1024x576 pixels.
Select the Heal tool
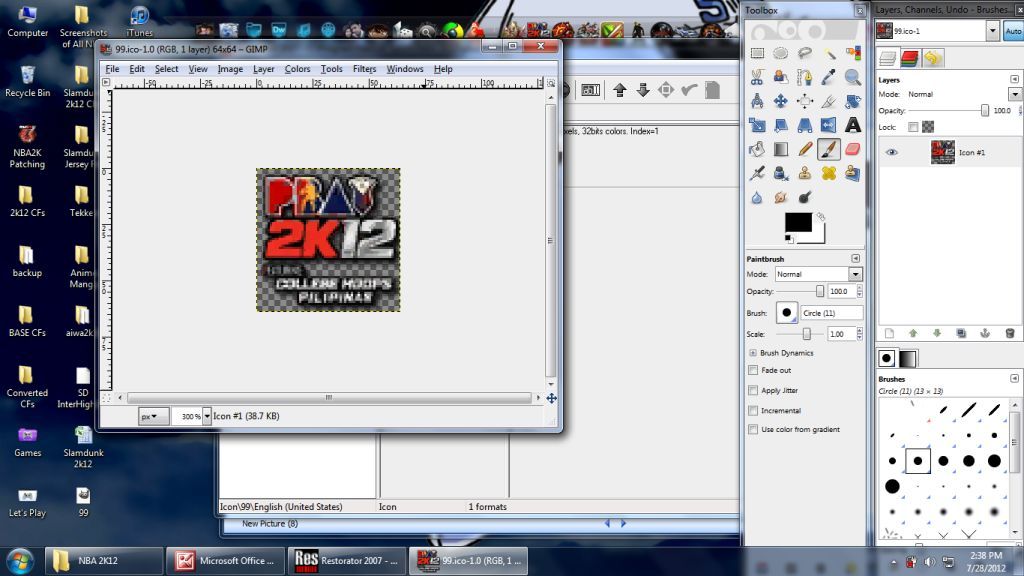[829, 173]
